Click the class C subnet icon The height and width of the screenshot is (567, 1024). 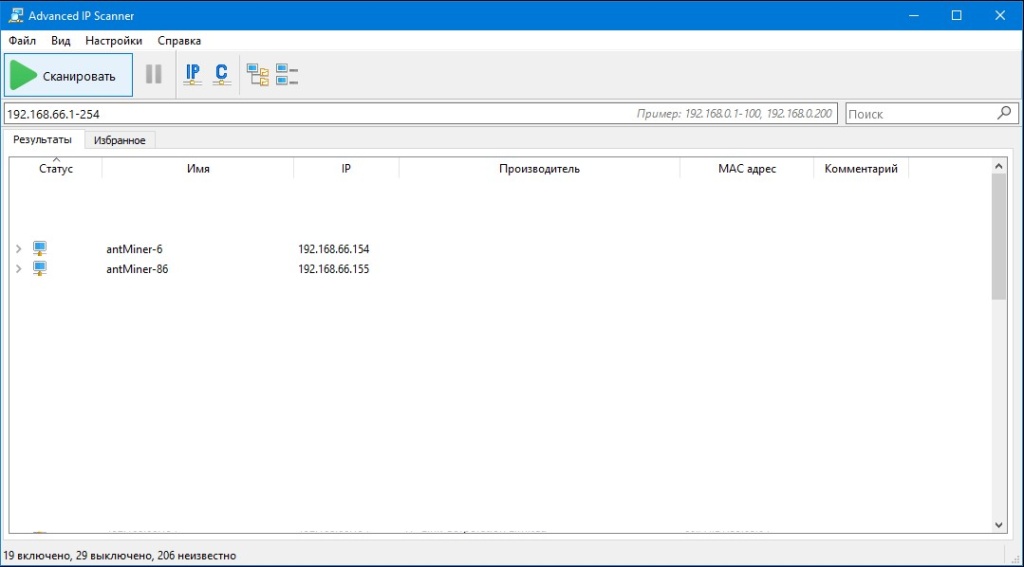[221, 74]
